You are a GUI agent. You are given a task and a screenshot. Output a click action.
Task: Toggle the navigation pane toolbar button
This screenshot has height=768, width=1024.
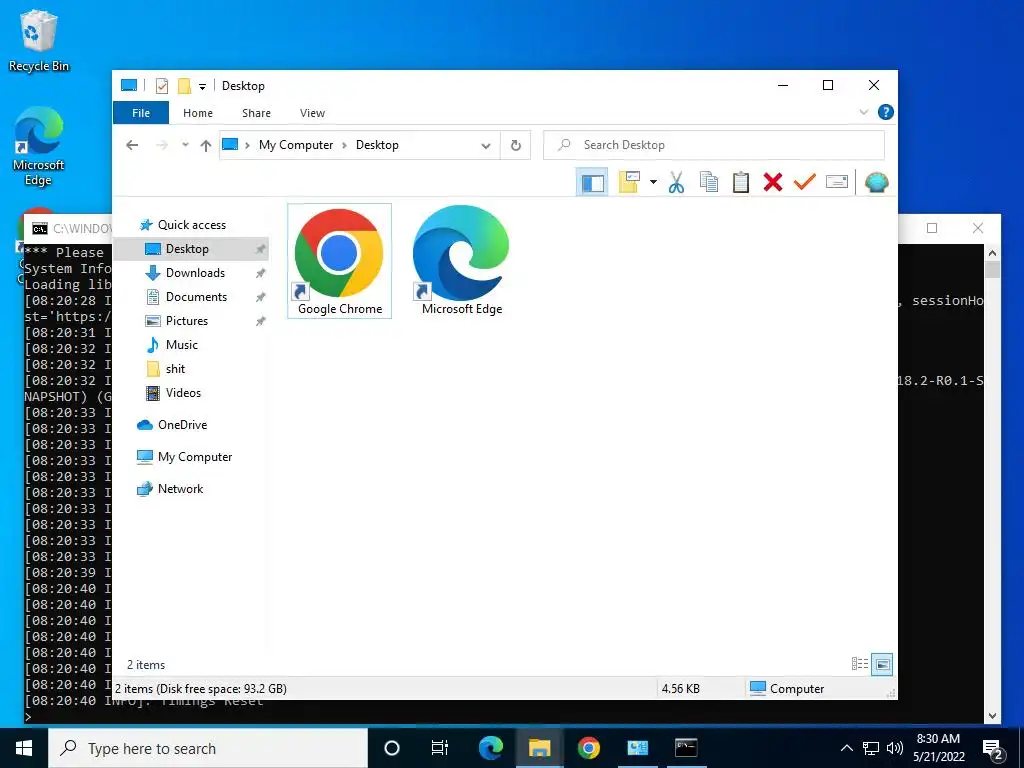click(x=592, y=183)
